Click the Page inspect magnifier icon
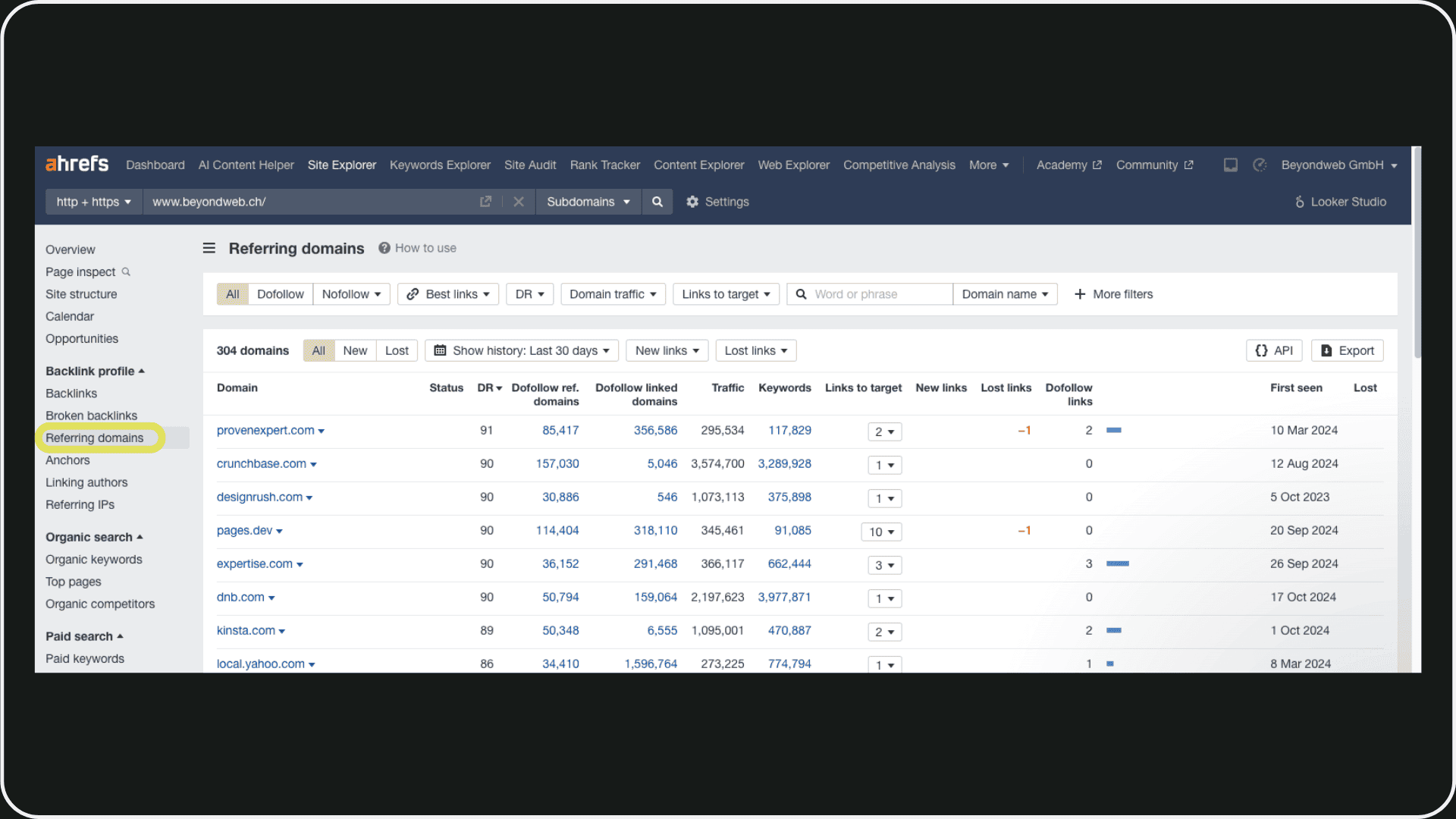The height and width of the screenshot is (819, 1456). point(127,271)
